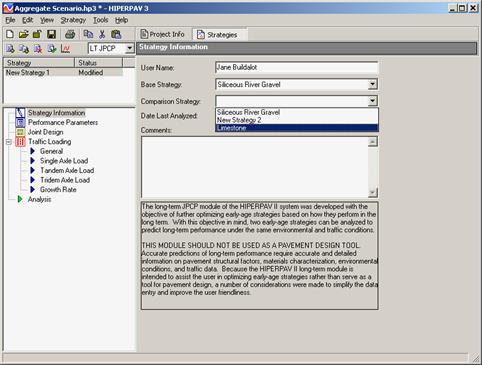Image resolution: width=482 pixels, height=365 pixels.
Task: Click strategy icon with green checkmark
Action: point(52,49)
